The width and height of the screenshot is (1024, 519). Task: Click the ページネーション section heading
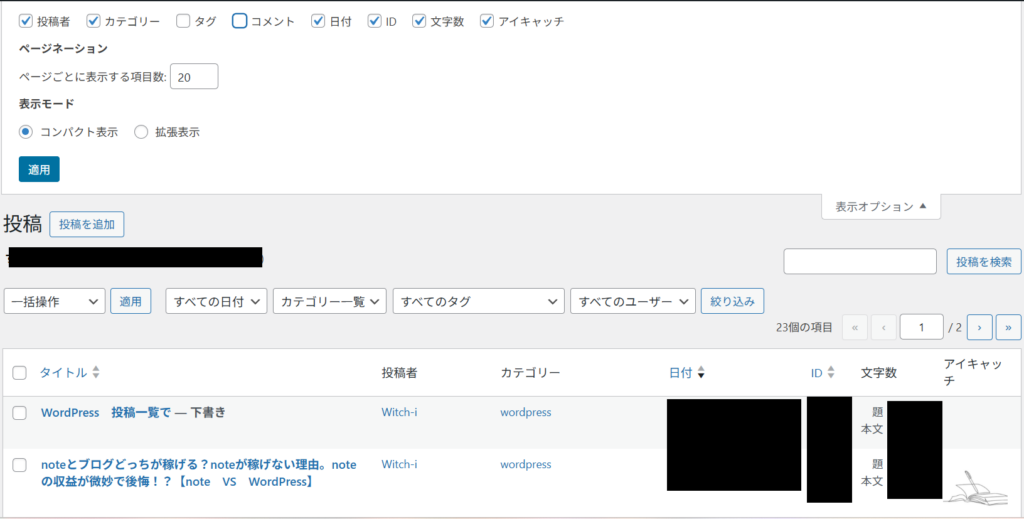pyautogui.click(x=63, y=48)
